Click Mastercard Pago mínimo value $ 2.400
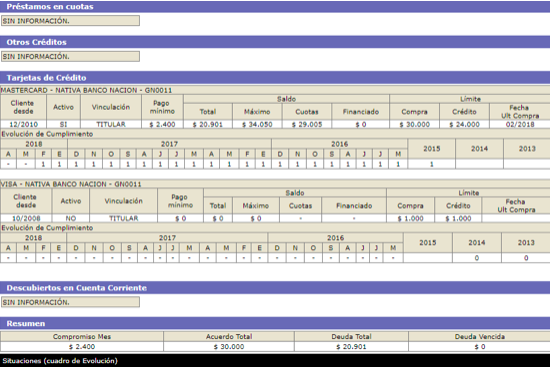Viewport: 550px width, 367px height. pyautogui.click(x=162, y=124)
